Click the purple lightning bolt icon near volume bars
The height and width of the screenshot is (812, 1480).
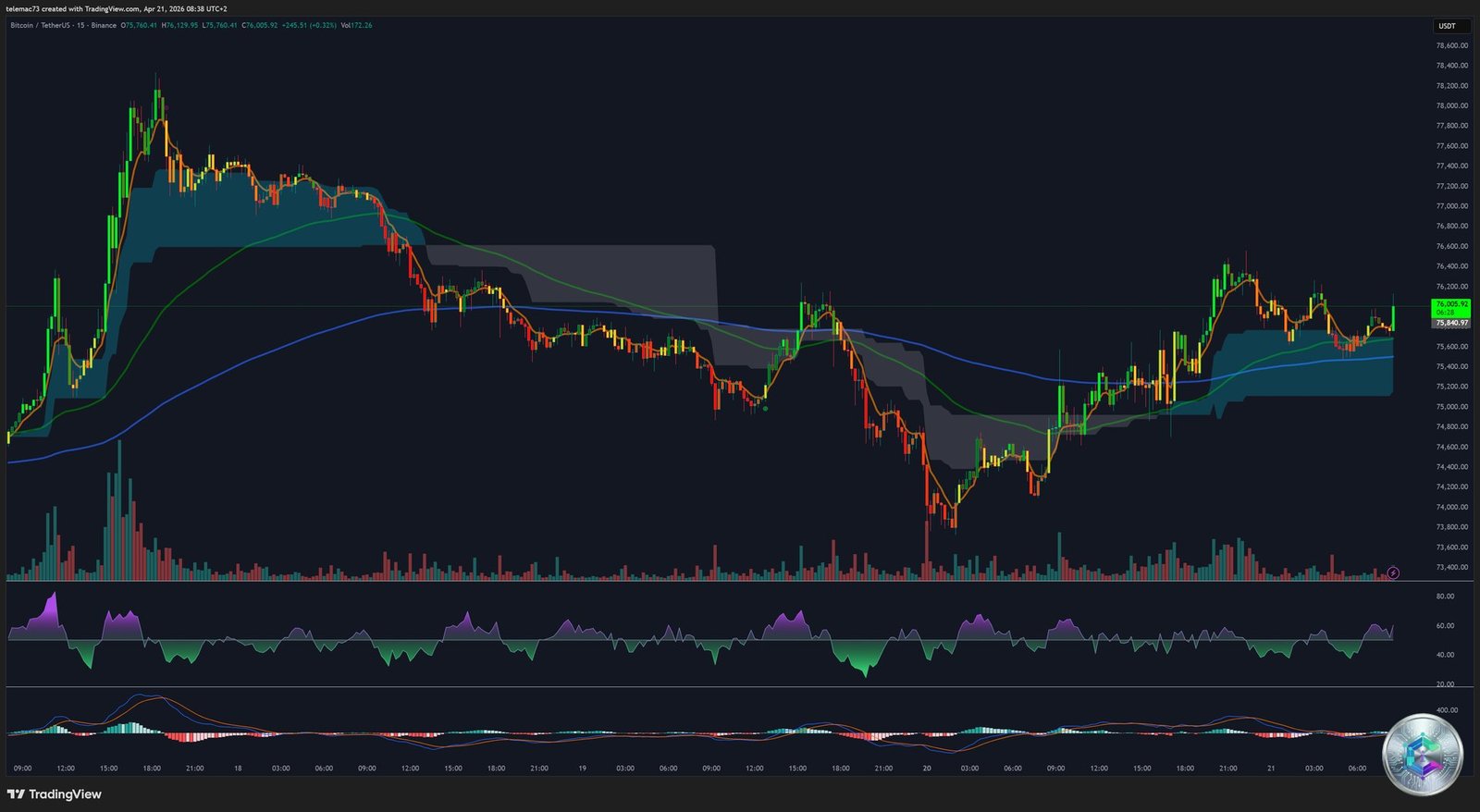point(1393,572)
